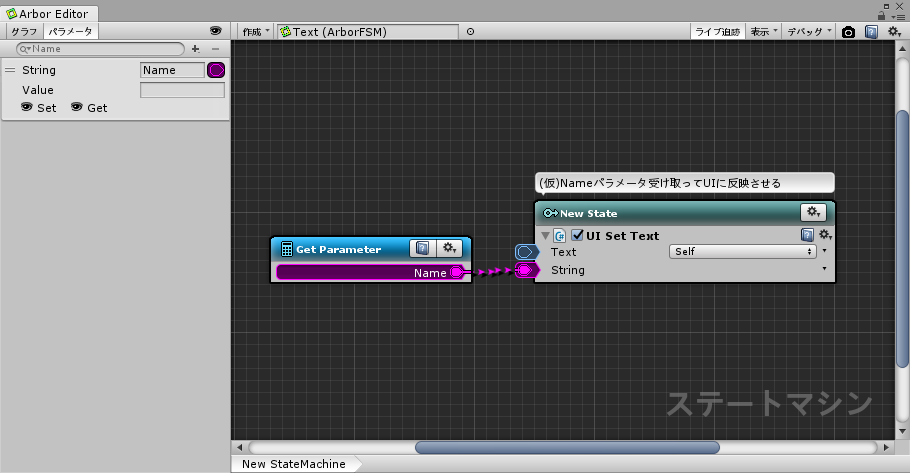Toggle the eye icon beside Get

pyautogui.click(x=77, y=108)
